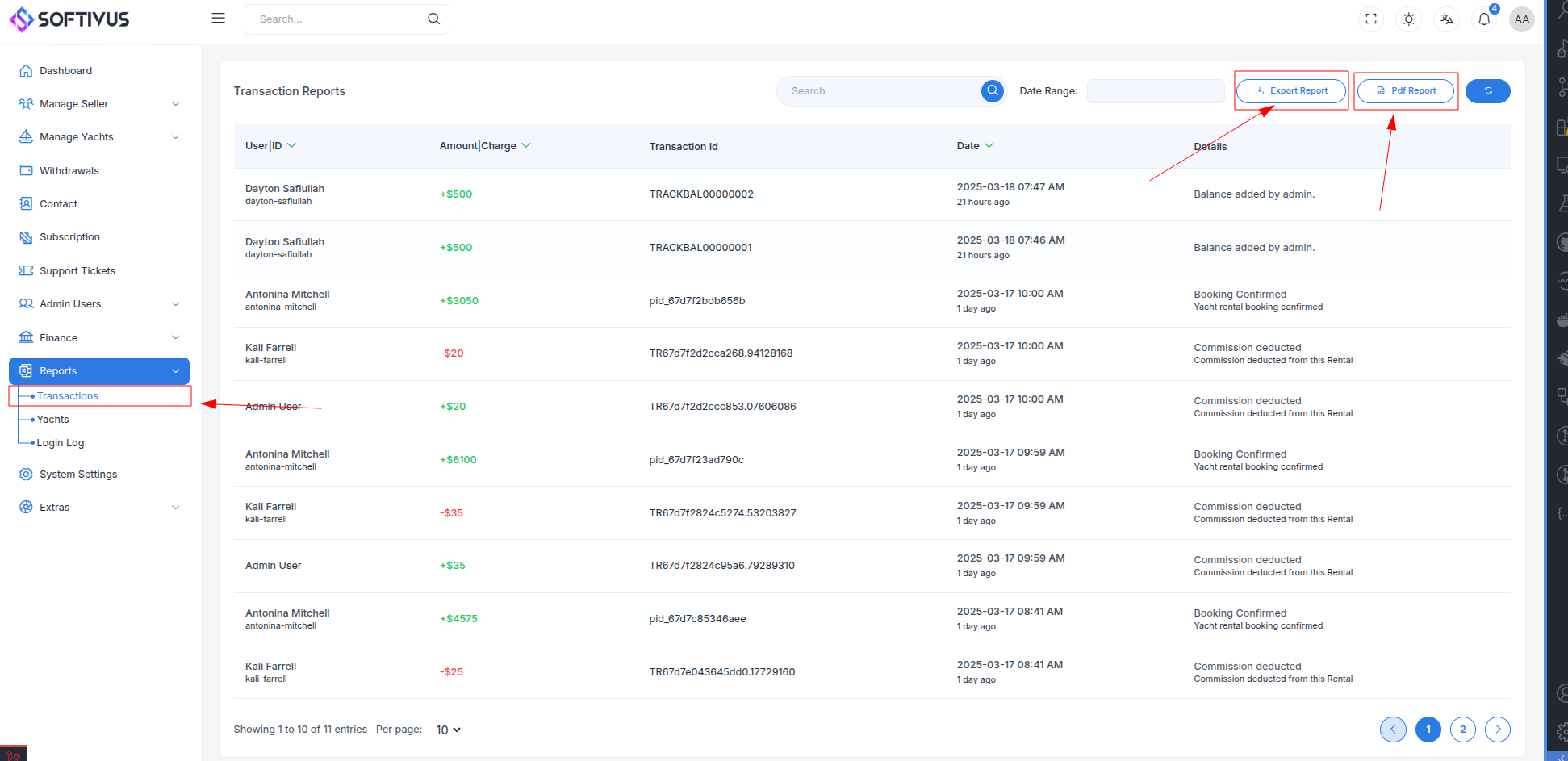Screen dimensions: 1568x761
Task: Click the +$4575 amount cell
Action: tap(458, 618)
